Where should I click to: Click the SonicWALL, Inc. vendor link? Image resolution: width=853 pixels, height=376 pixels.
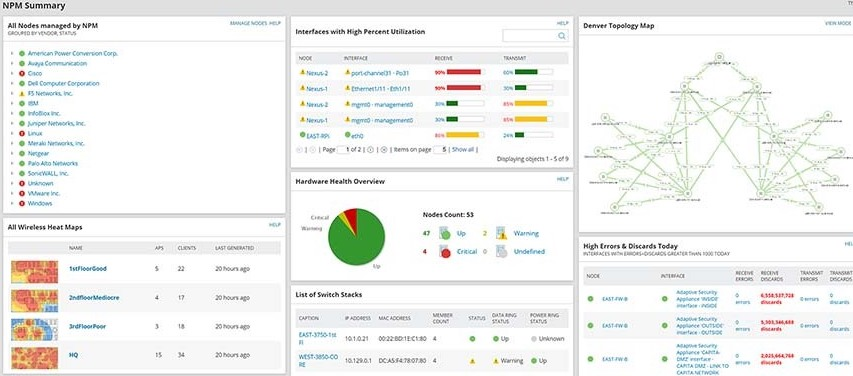point(48,174)
